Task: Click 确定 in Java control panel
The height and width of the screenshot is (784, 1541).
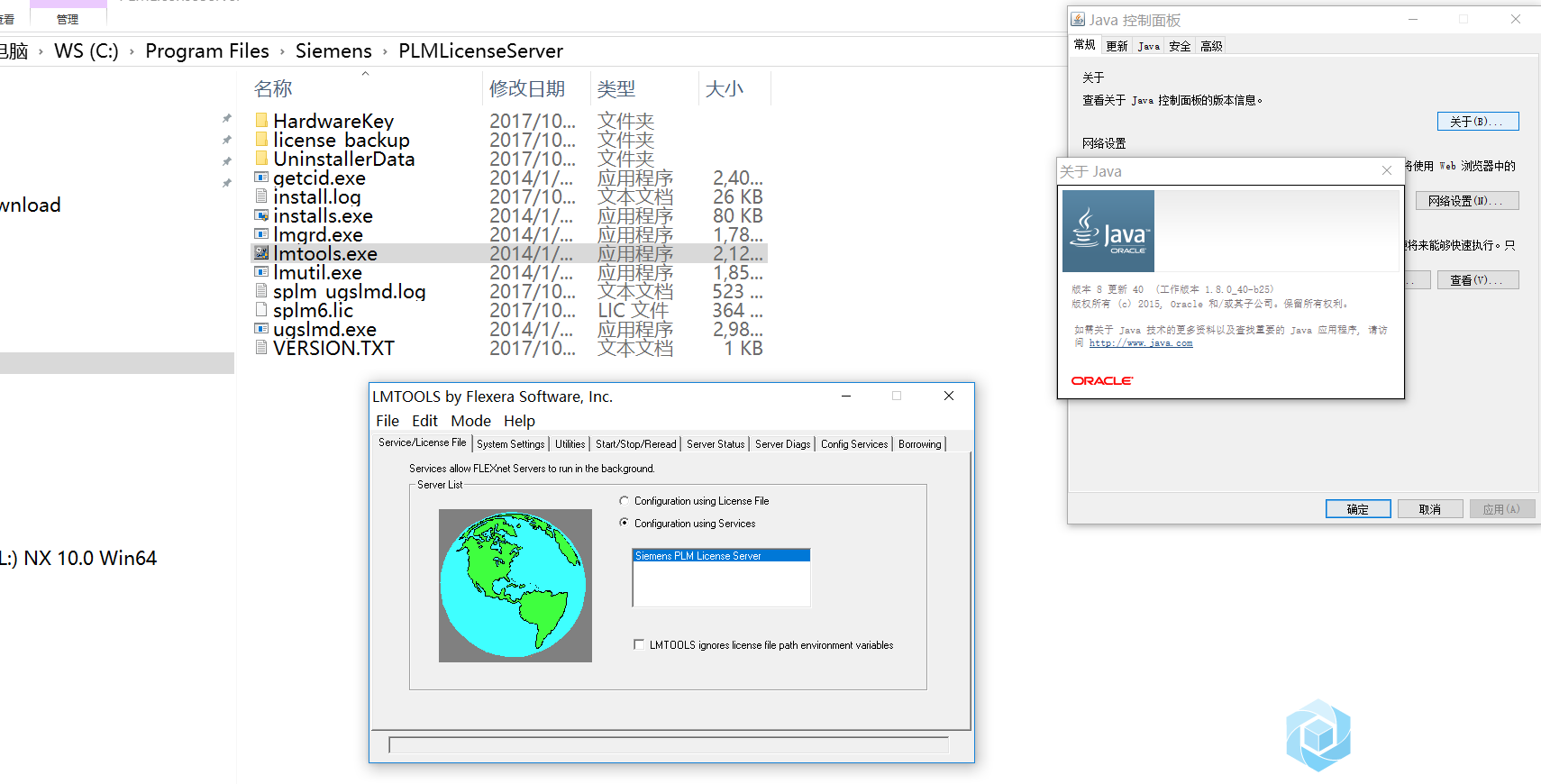Action: (x=1358, y=509)
